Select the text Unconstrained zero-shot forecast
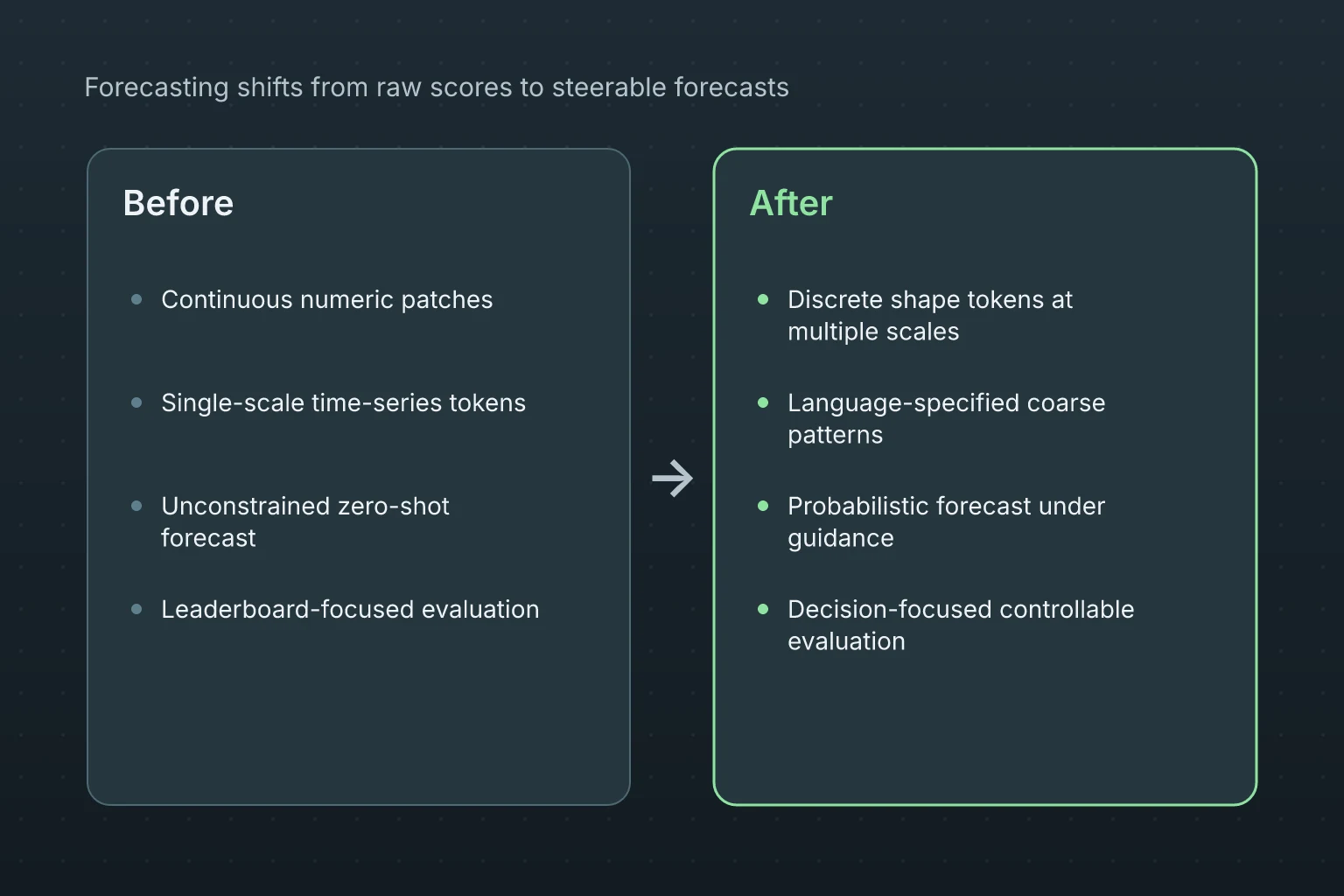This screenshot has height=896, width=1344. [x=305, y=521]
